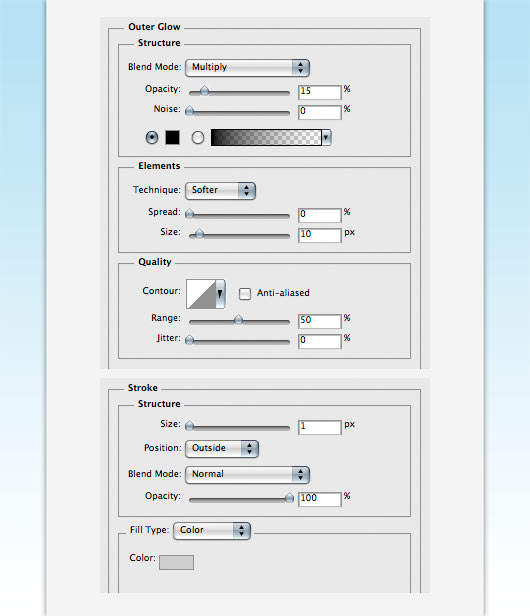
Task: Click the Outer Glow Opacity value field
Action: point(319,92)
